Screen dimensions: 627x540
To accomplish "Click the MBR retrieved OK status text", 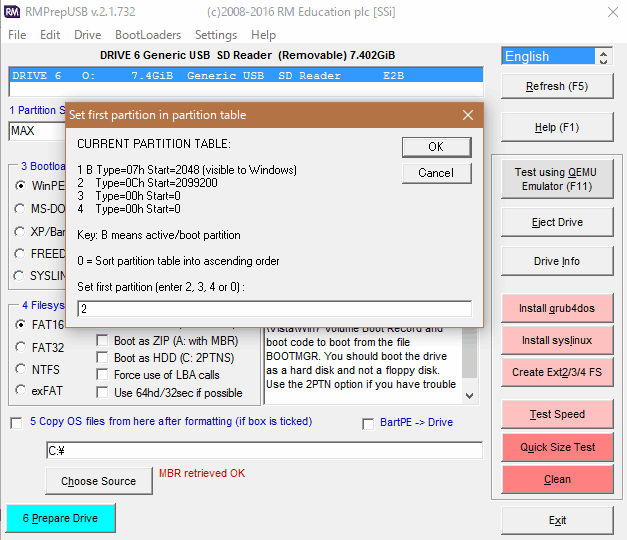I will pyautogui.click(x=202, y=473).
